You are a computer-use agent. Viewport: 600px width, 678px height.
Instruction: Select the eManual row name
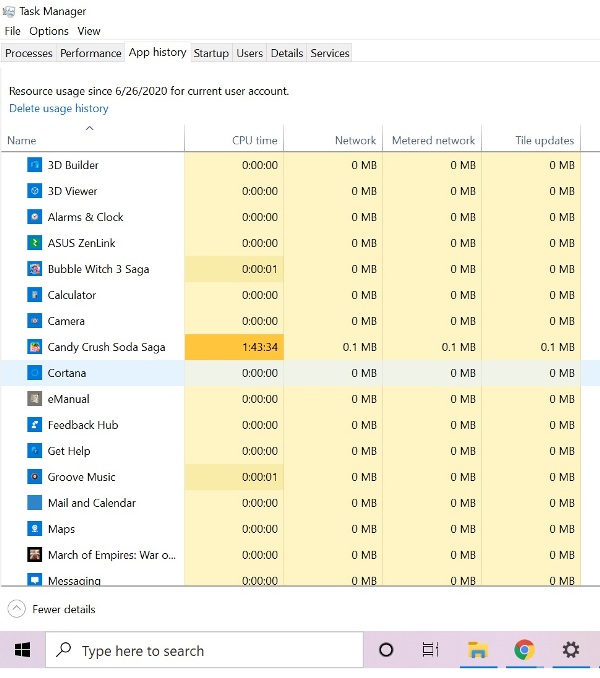[68, 399]
